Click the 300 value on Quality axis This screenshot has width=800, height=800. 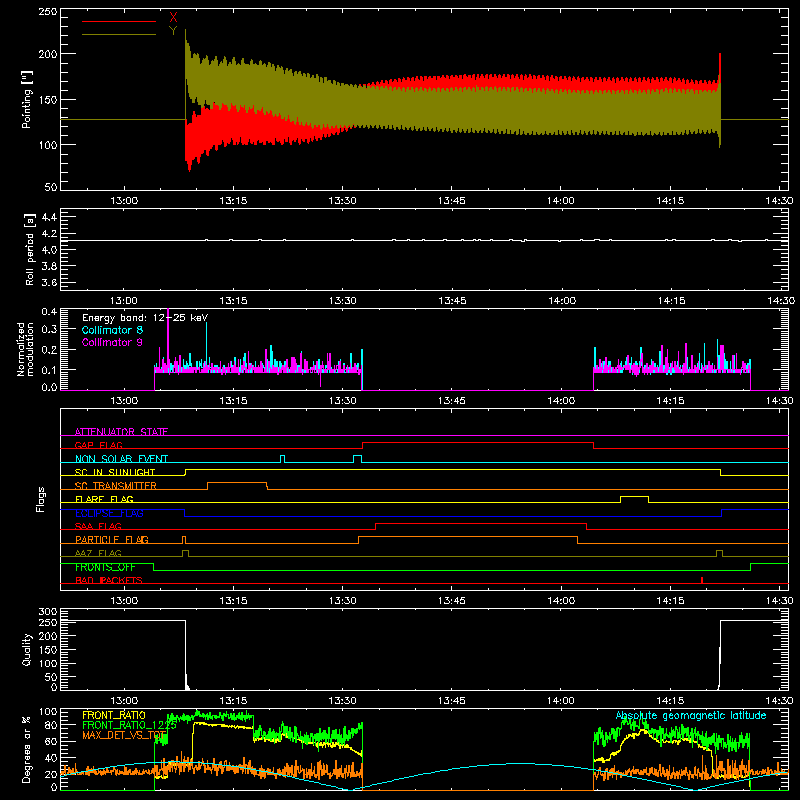(47, 612)
